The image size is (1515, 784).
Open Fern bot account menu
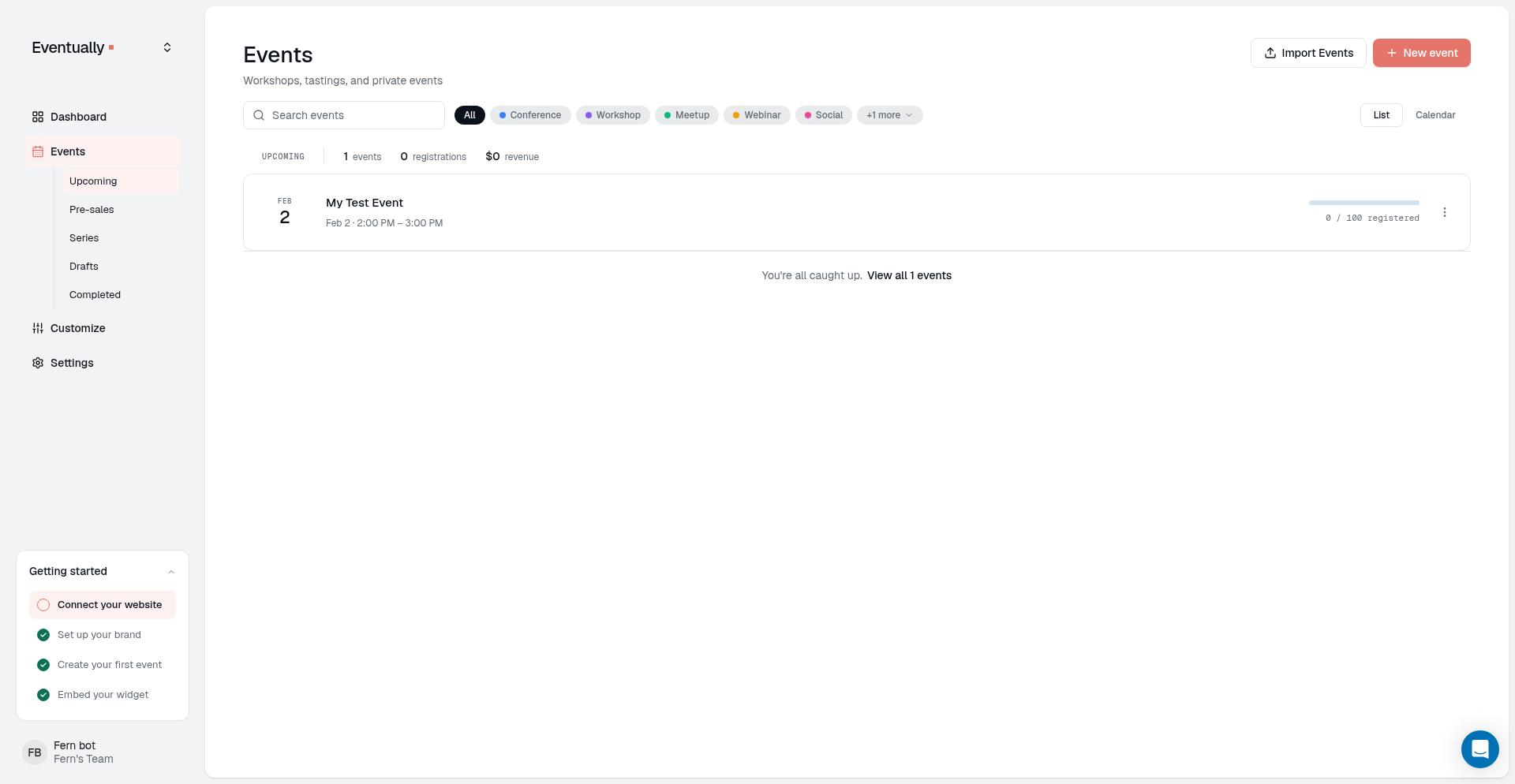point(102,752)
